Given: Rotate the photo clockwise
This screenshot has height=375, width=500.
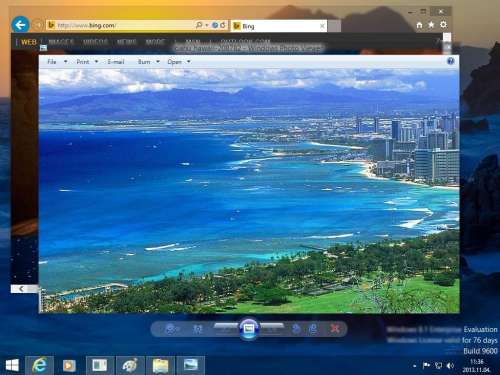Looking at the screenshot, I should pos(313,329).
